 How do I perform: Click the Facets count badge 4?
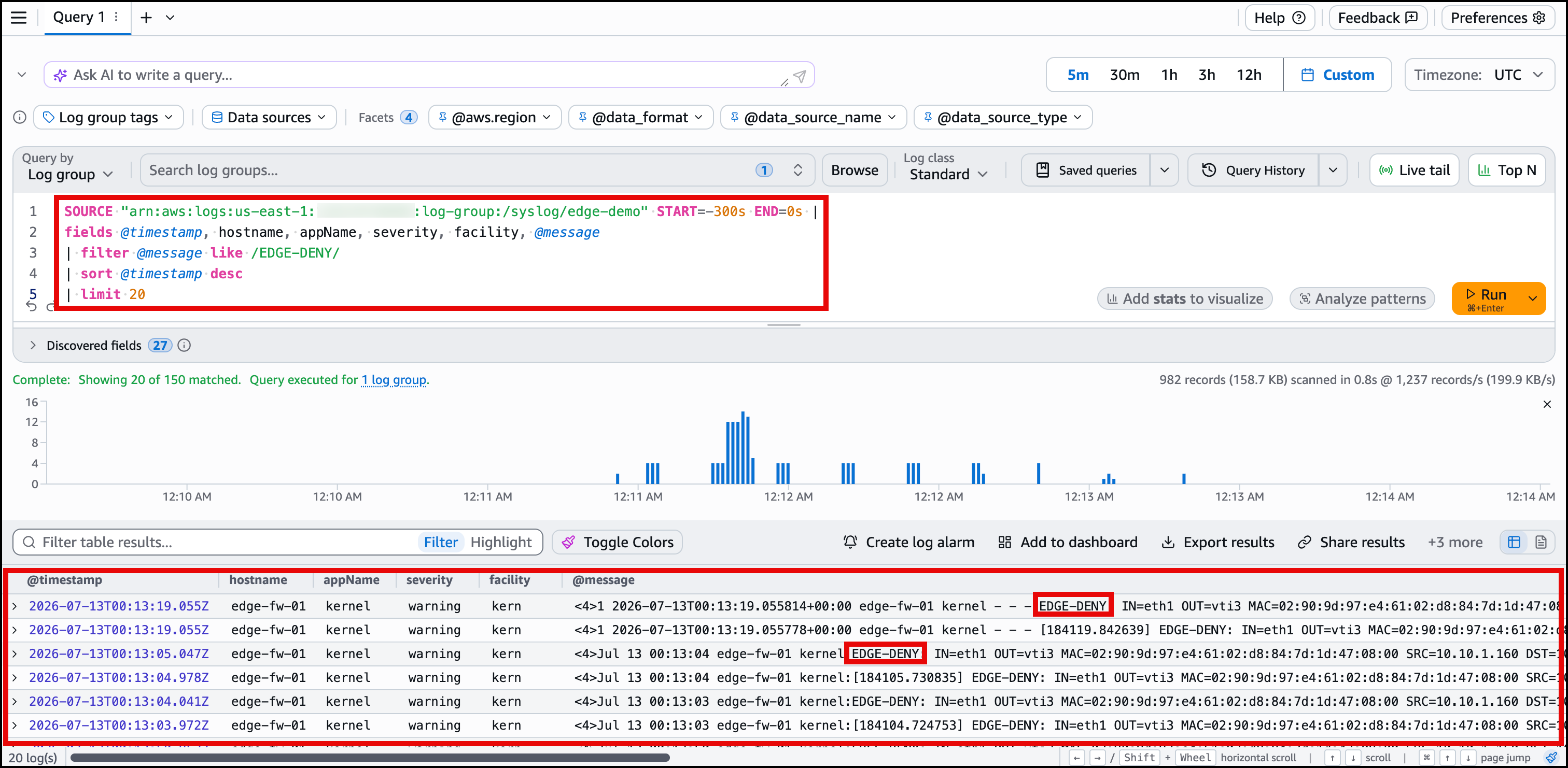pos(409,117)
